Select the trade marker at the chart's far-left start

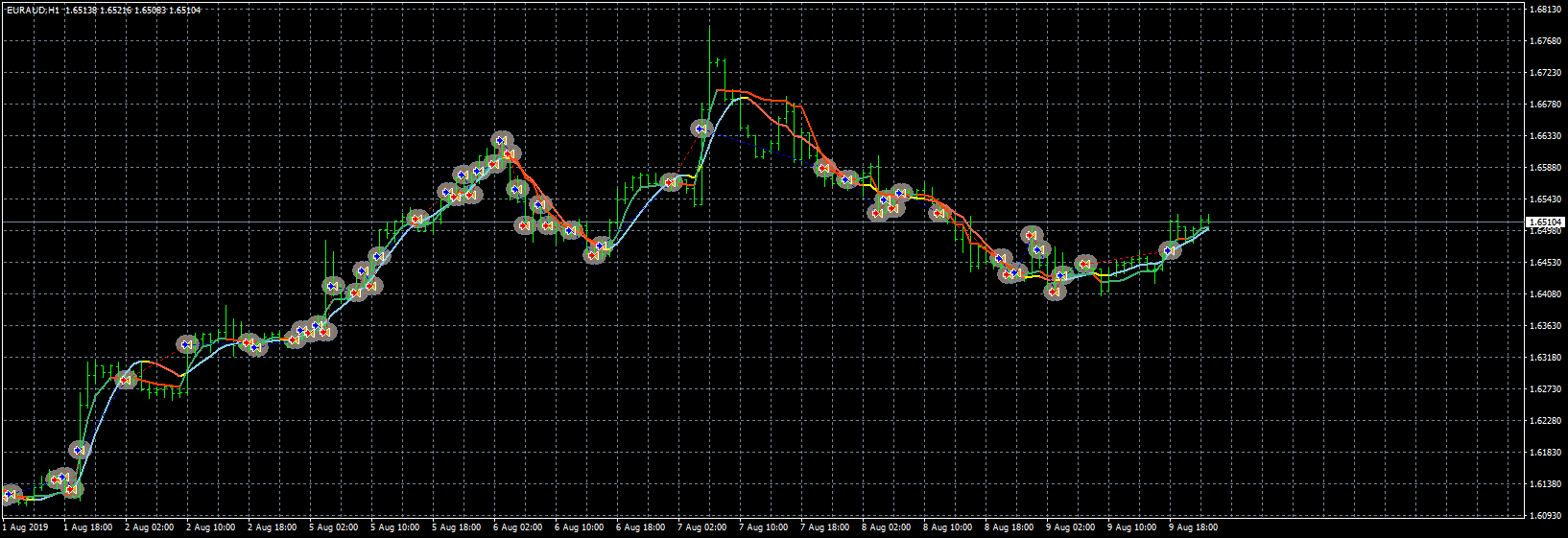pyautogui.click(x=11, y=495)
